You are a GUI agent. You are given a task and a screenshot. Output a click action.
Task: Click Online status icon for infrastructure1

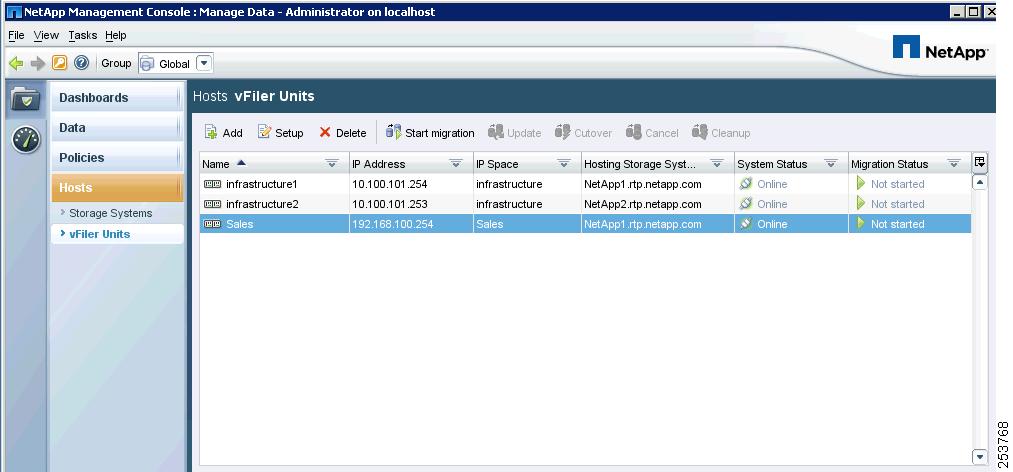(746, 184)
